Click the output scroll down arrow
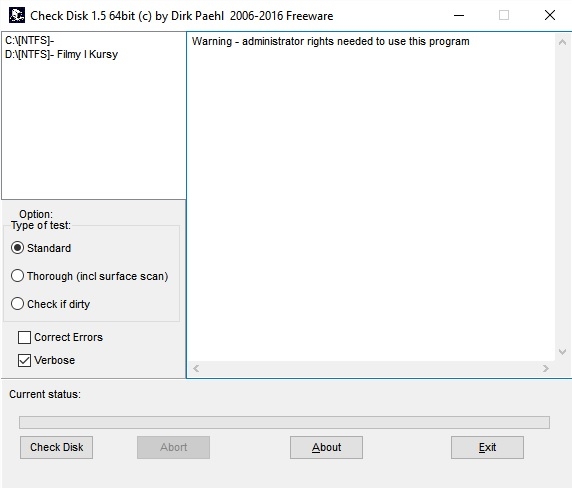Image resolution: width=572 pixels, height=488 pixels. pyautogui.click(x=563, y=352)
